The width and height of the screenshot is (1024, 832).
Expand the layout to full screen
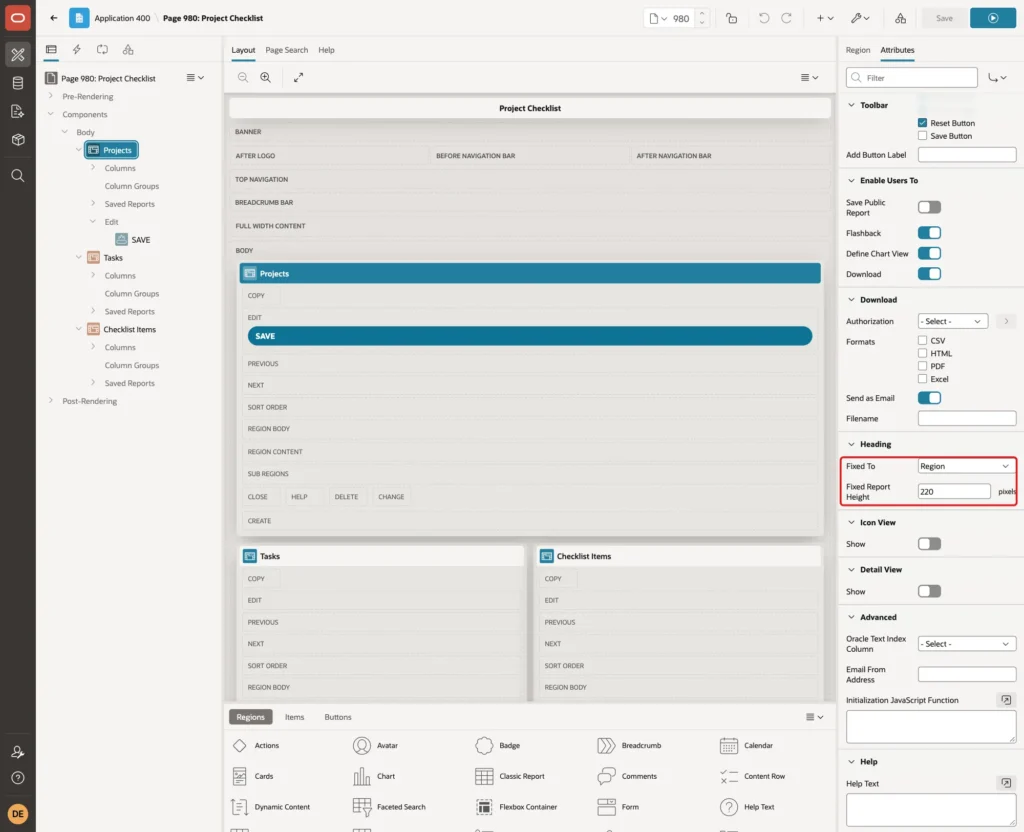tap(298, 77)
